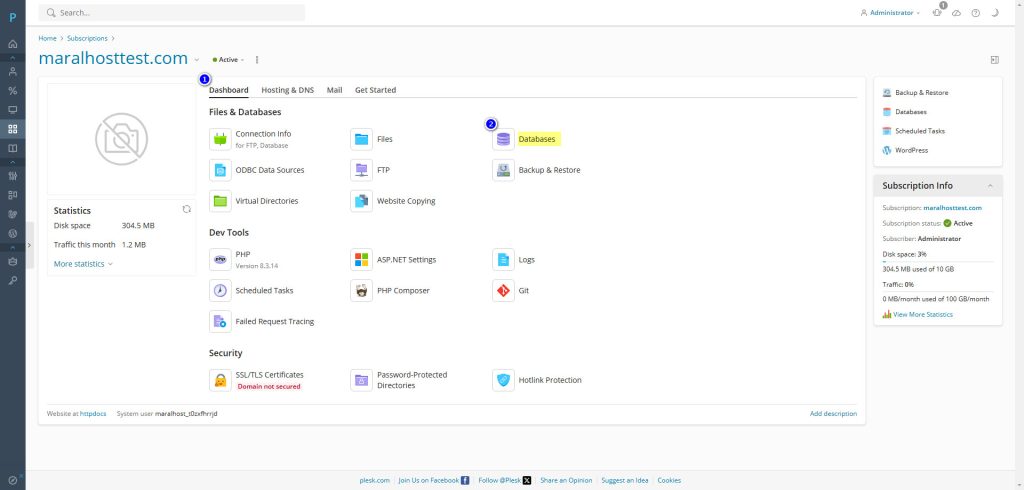Screen dimensions: 1024x490
Task: Click the Plesk logo at top left
Action: pyautogui.click(x=12, y=17)
